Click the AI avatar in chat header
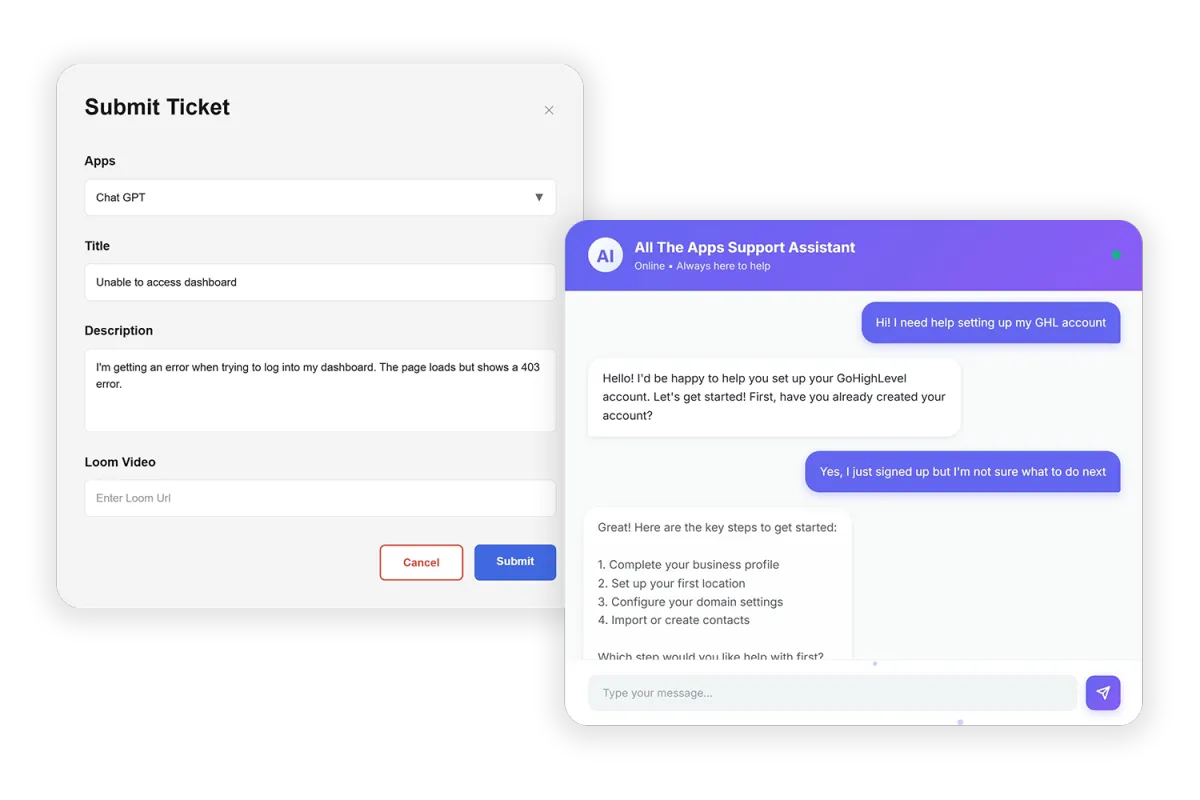1200x800 pixels. (x=605, y=256)
